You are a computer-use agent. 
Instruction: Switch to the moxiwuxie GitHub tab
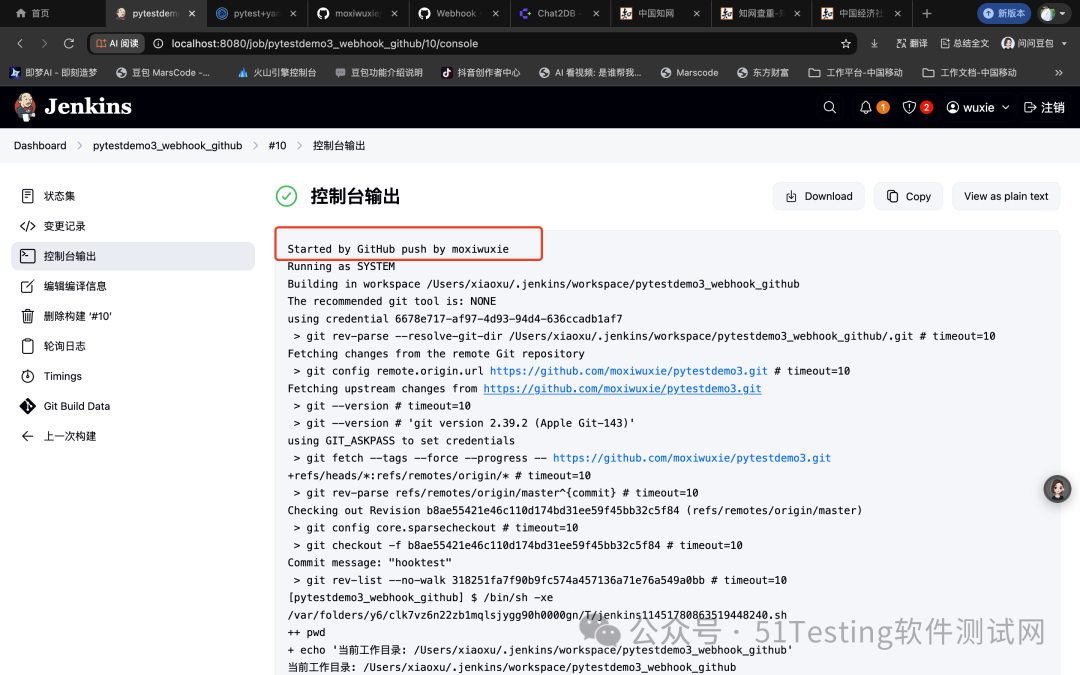click(357, 13)
